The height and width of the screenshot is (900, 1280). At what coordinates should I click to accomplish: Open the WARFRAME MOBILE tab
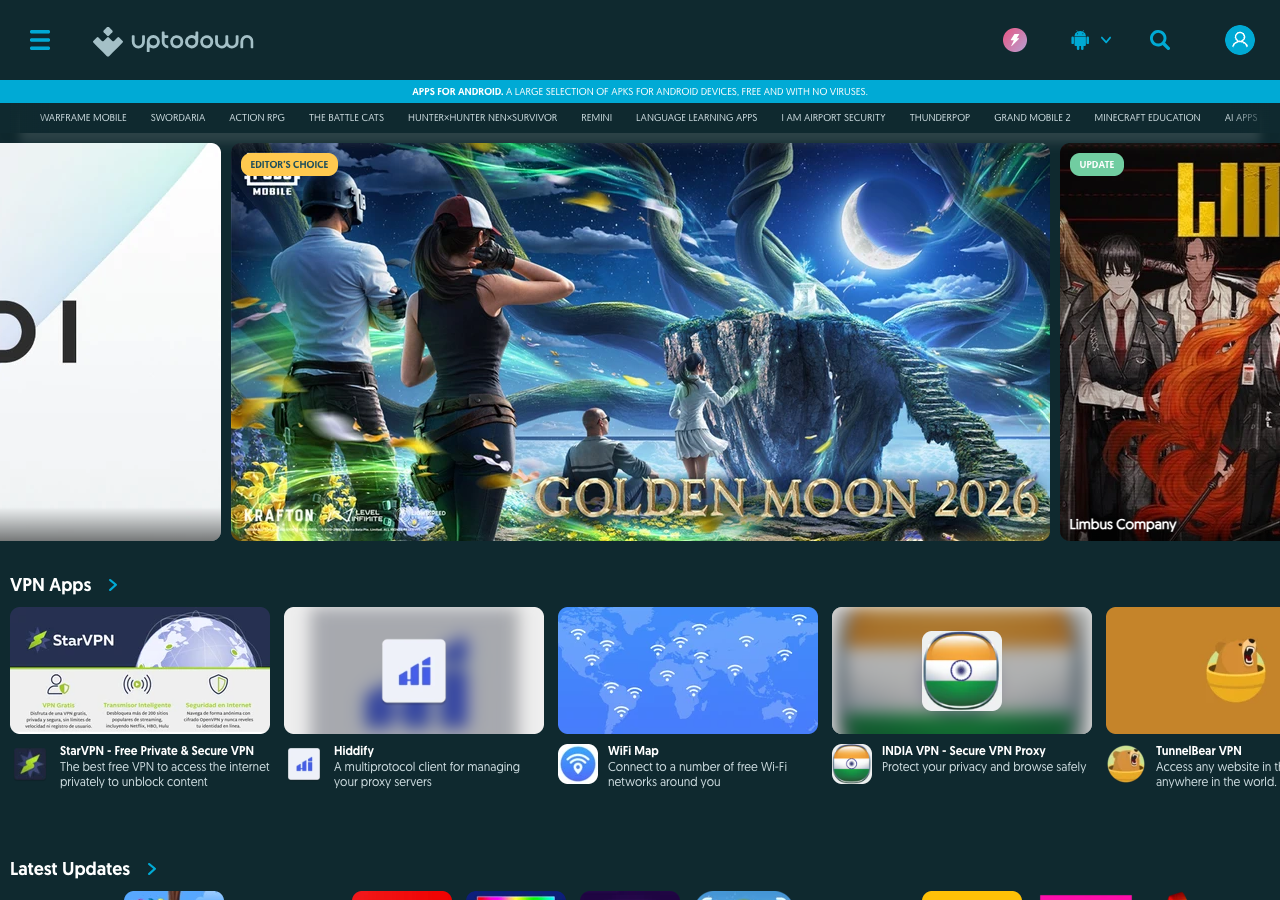tap(83, 117)
